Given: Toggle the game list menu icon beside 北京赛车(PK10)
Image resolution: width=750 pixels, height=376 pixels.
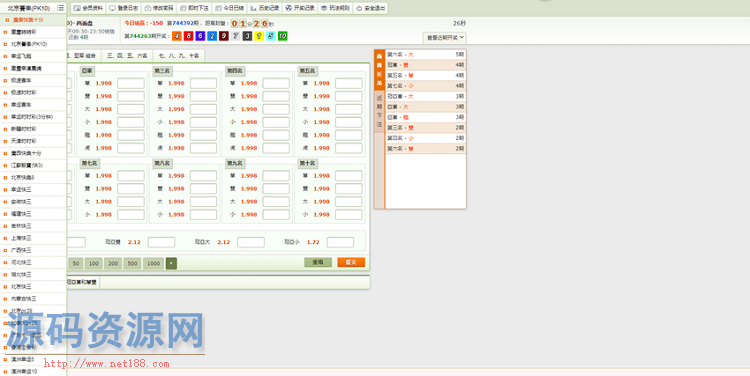Looking at the screenshot, I should pyautogui.click(x=60, y=8).
